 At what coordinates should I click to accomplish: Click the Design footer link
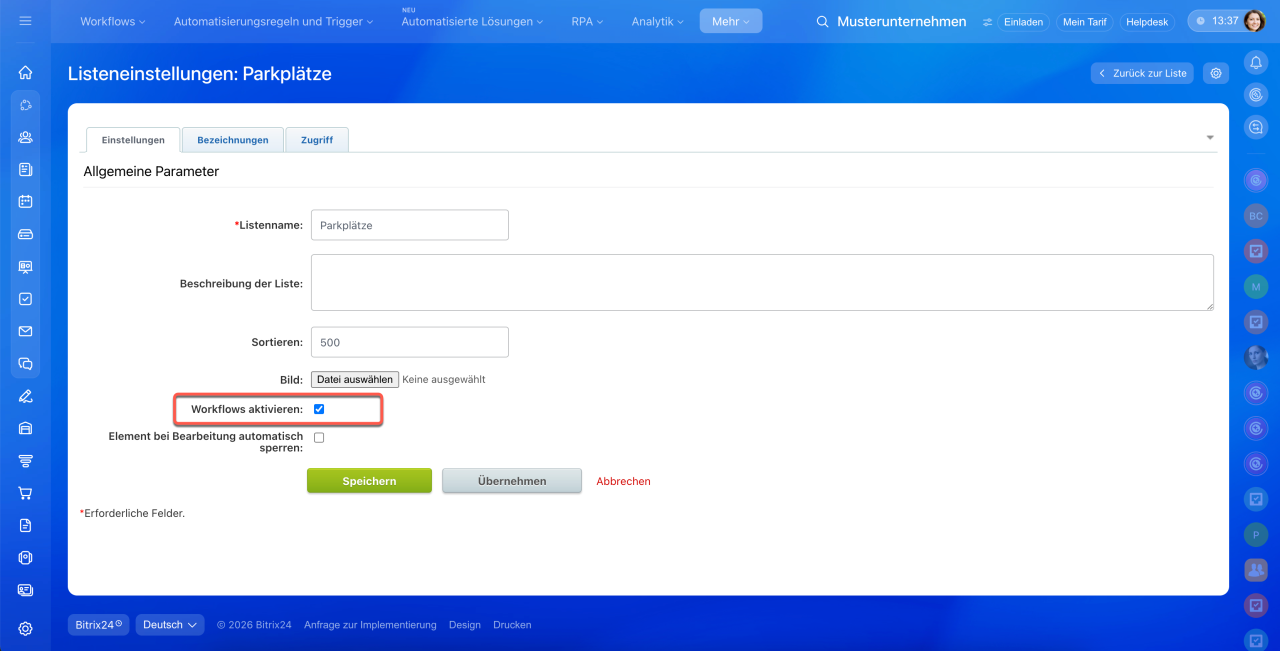465,625
